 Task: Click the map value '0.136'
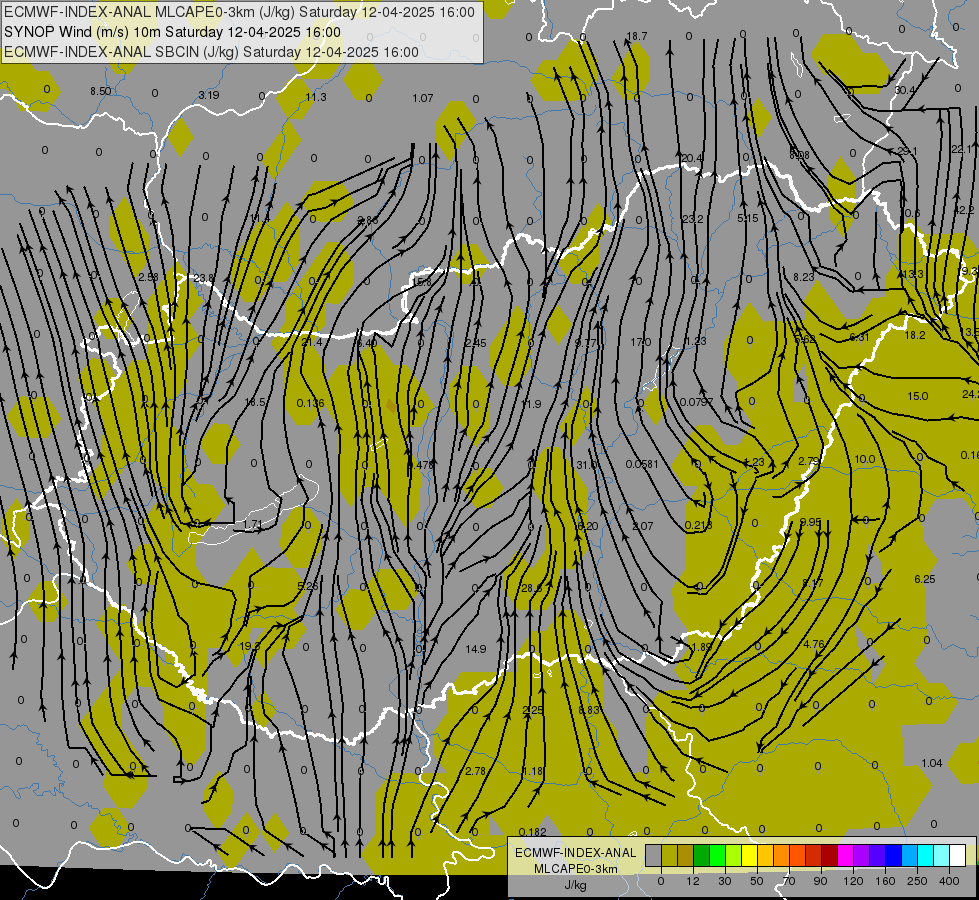tap(310, 403)
